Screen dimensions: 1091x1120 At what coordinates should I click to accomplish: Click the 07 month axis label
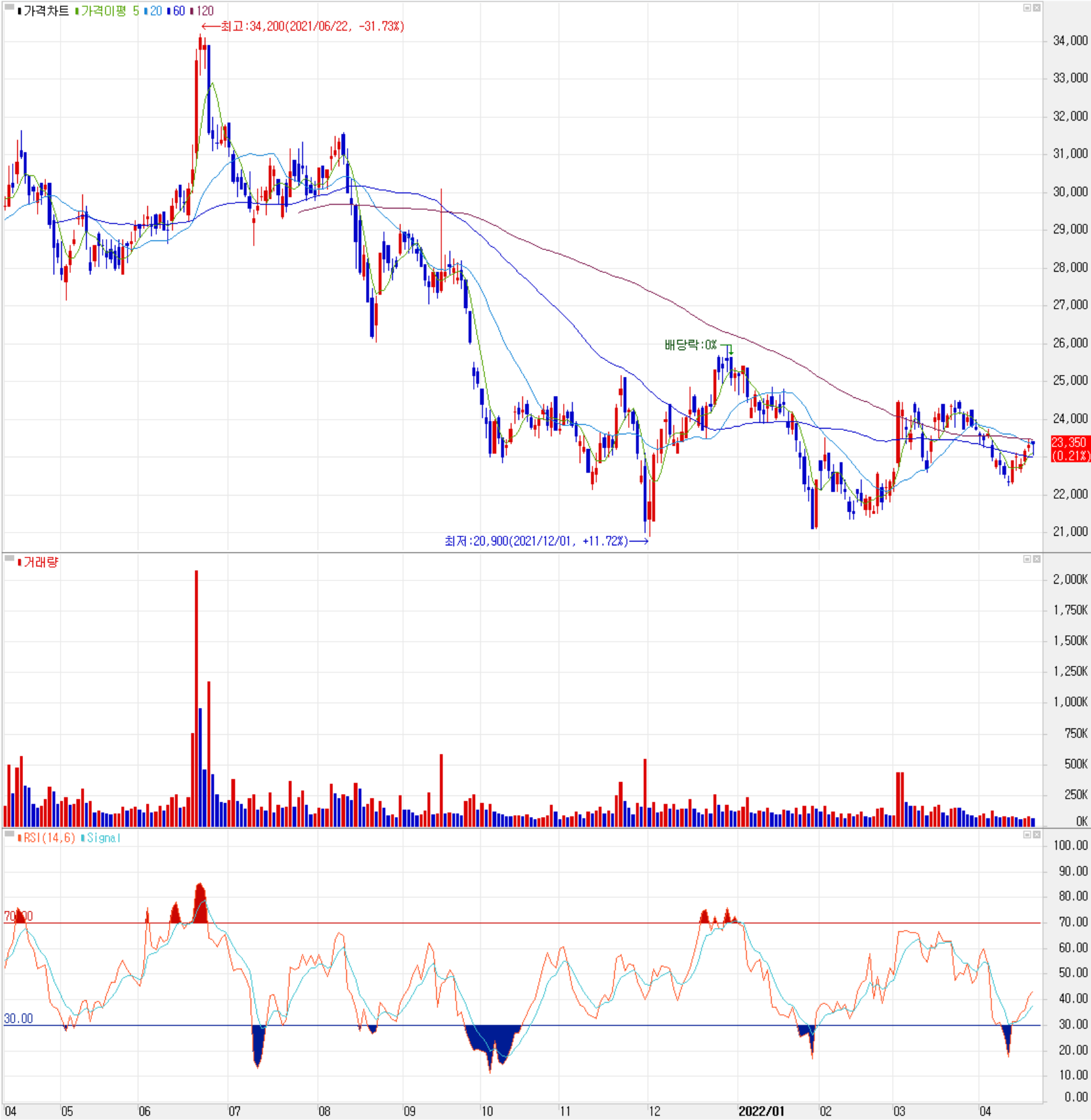pyautogui.click(x=235, y=1111)
